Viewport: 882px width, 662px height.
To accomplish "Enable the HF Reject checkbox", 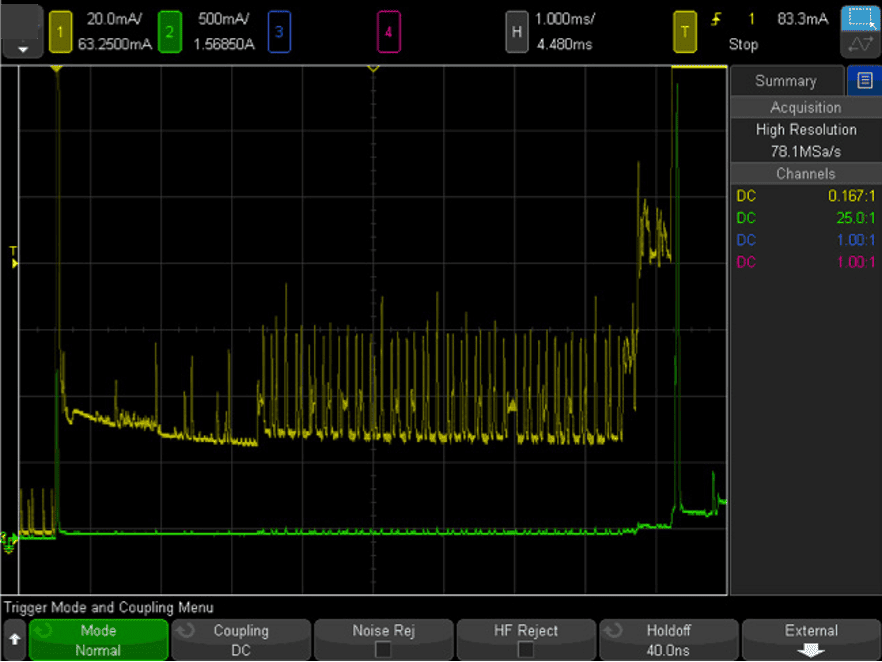I will pos(525,650).
